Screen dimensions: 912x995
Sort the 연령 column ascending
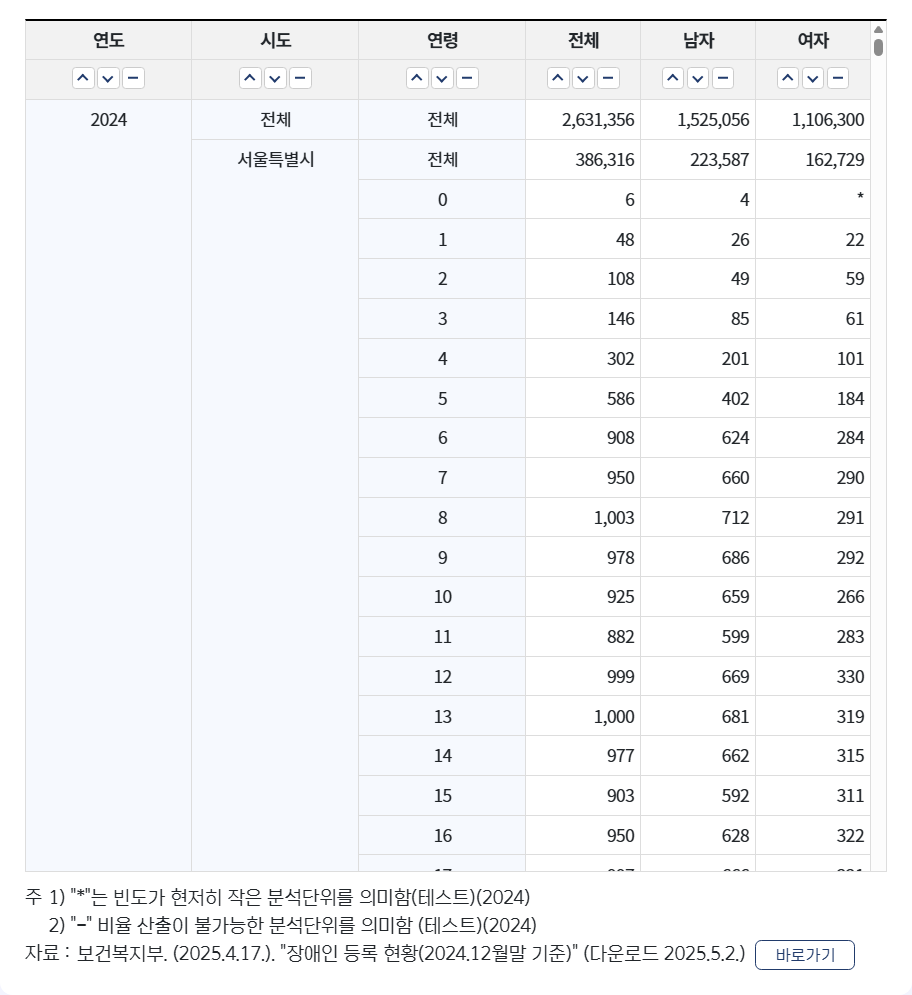416,77
